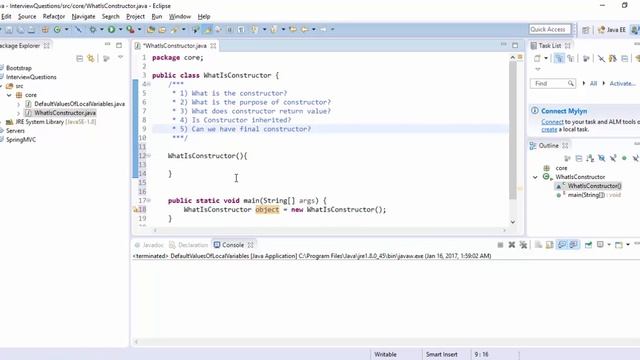Close the WhatIsConstructor.java editor tab
The height and width of the screenshot is (360, 640).
click(213, 46)
